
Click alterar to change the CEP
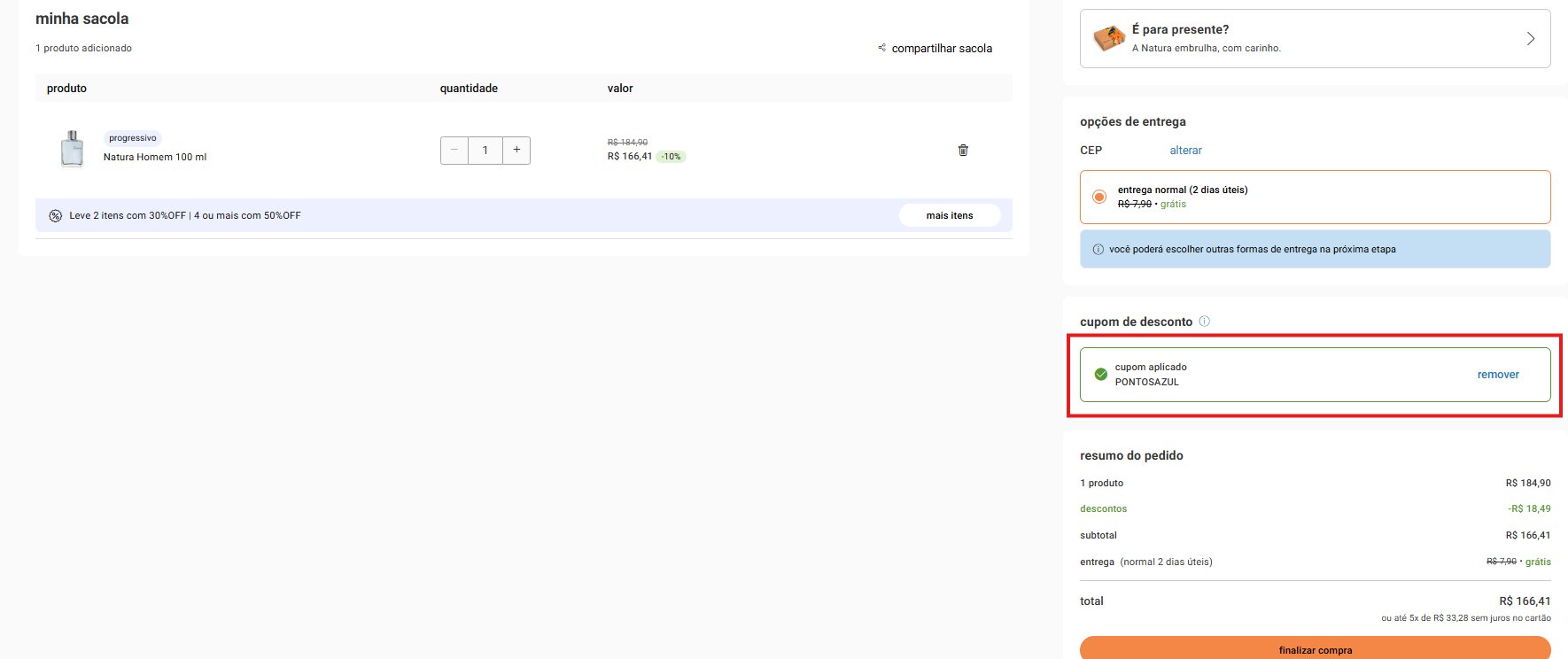coord(1185,151)
